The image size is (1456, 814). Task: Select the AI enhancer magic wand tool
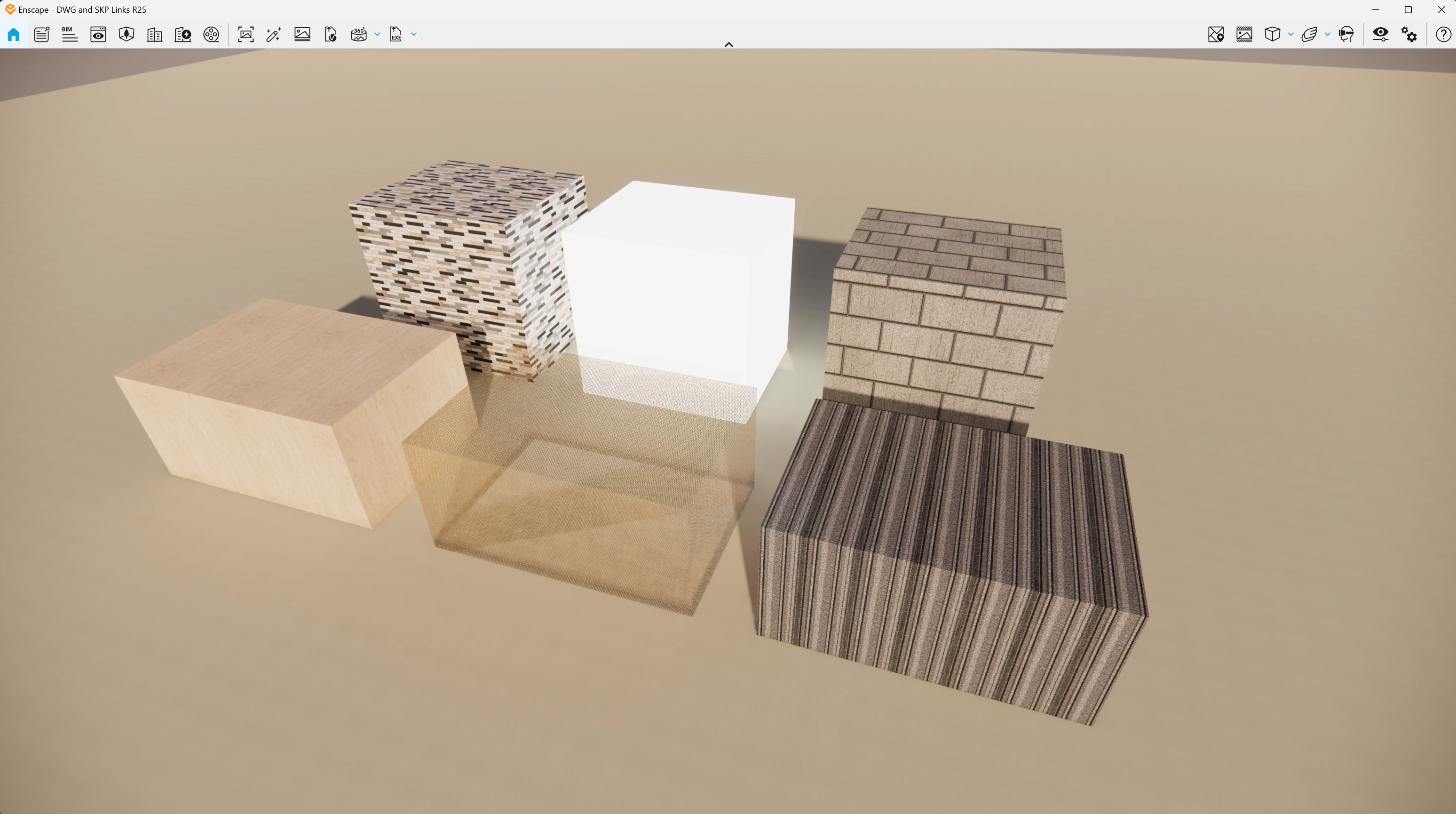tap(274, 34)
